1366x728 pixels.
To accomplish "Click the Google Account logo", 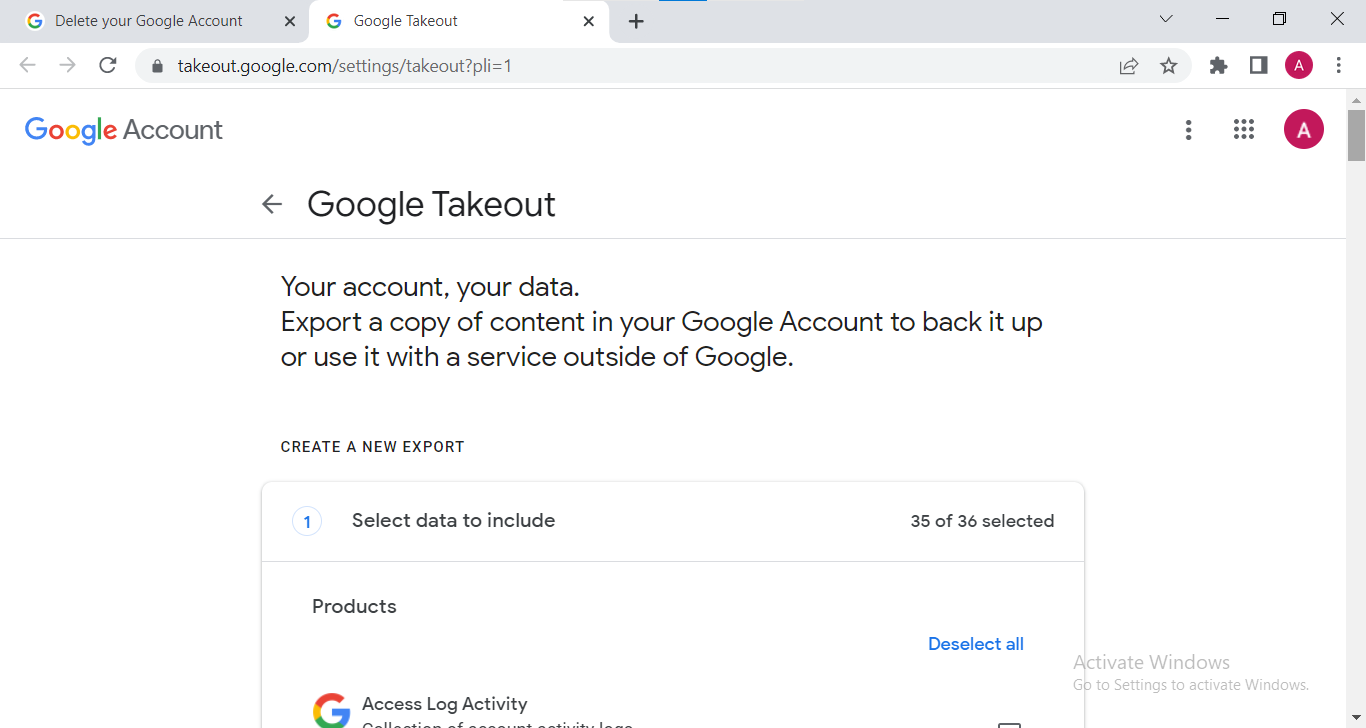I will click(124, 130).
